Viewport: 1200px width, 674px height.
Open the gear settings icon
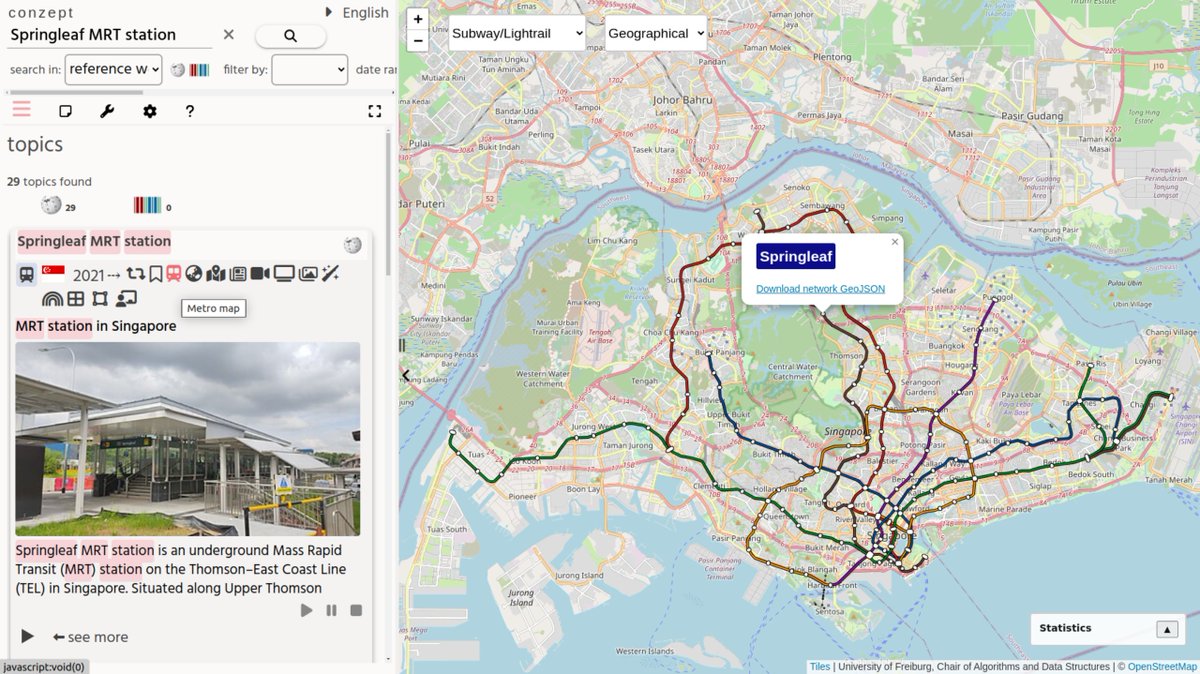pyautogui.click(x=149, y=111)
